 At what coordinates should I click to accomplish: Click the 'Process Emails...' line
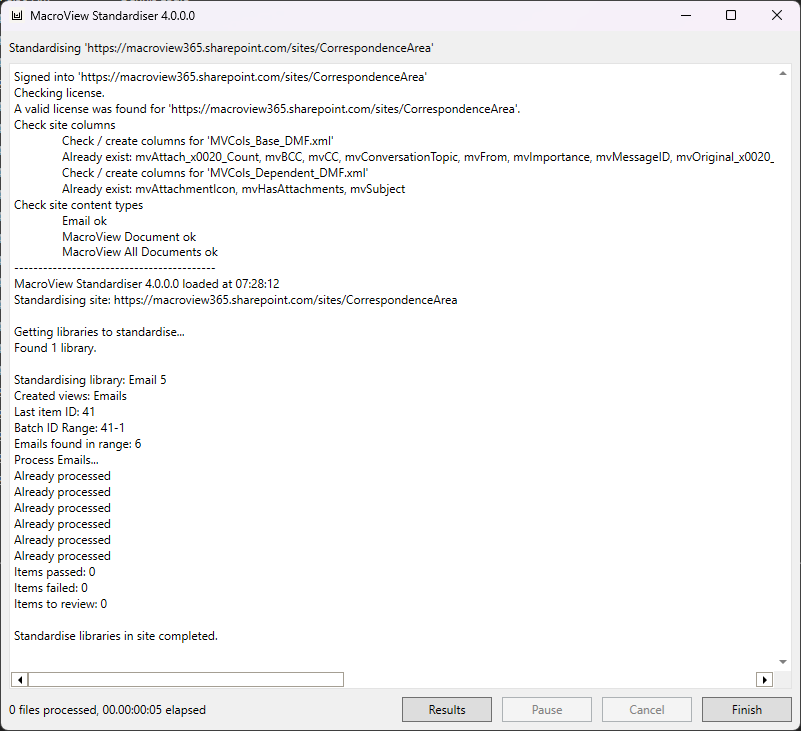pos(56,460)
